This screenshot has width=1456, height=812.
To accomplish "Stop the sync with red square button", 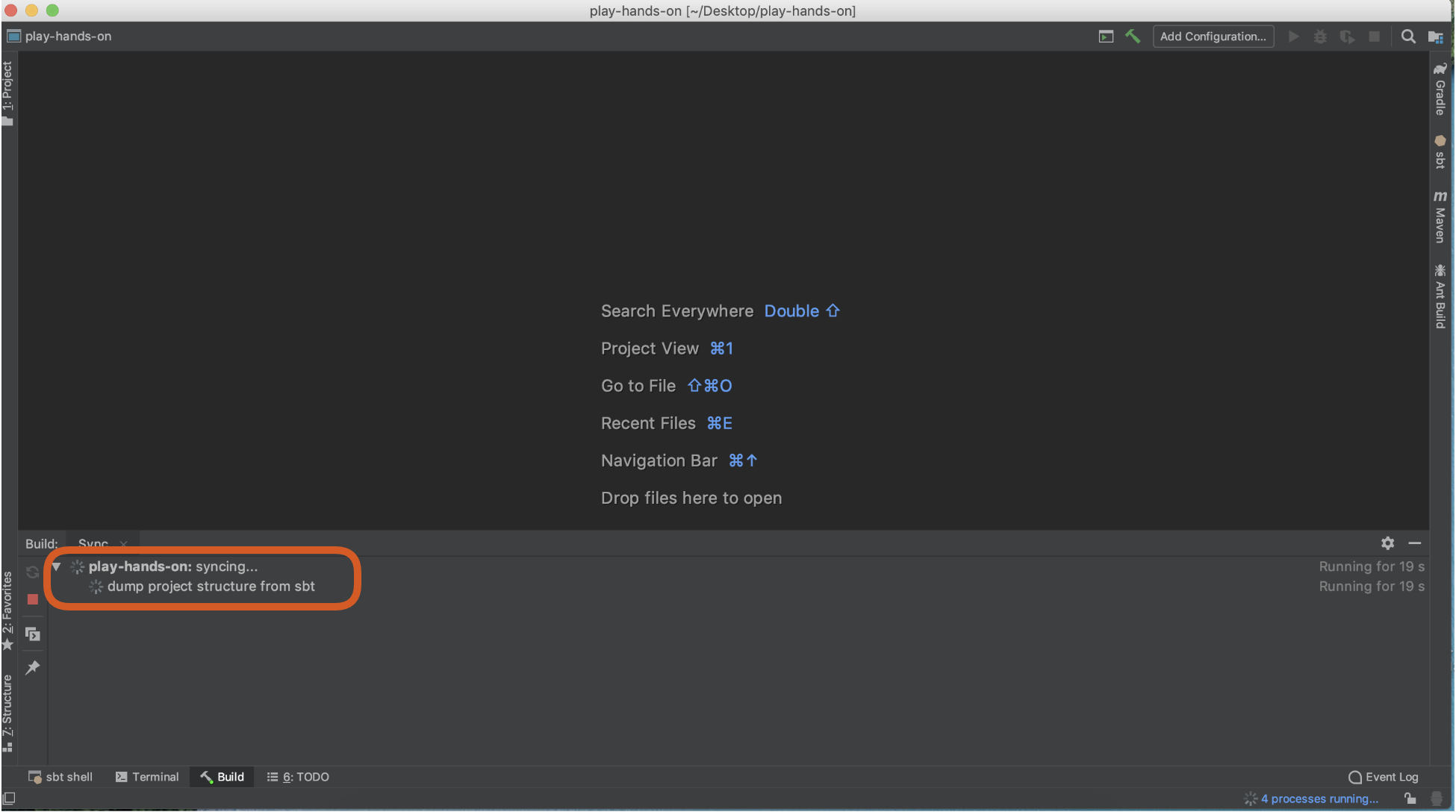I will [33, 599].
